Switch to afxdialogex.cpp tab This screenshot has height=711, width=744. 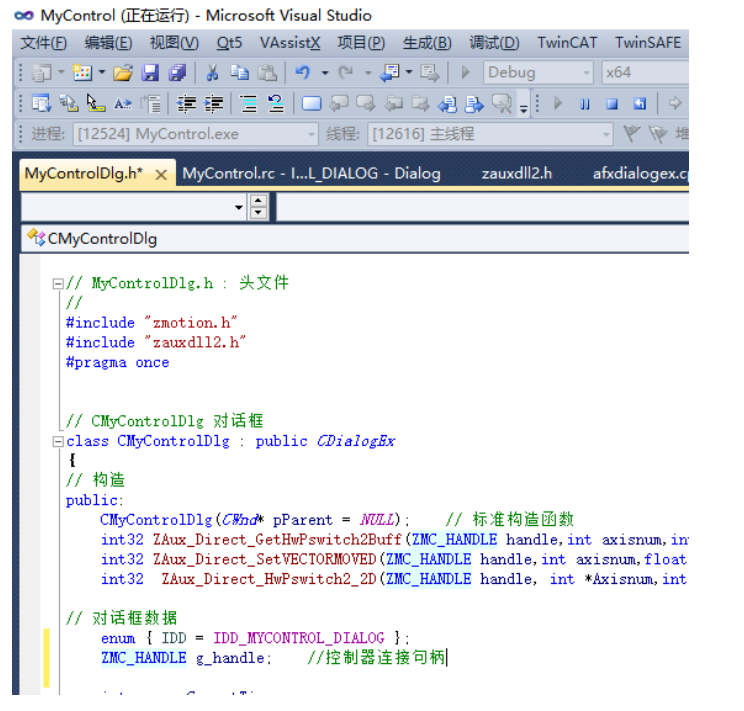coord(641,174)
